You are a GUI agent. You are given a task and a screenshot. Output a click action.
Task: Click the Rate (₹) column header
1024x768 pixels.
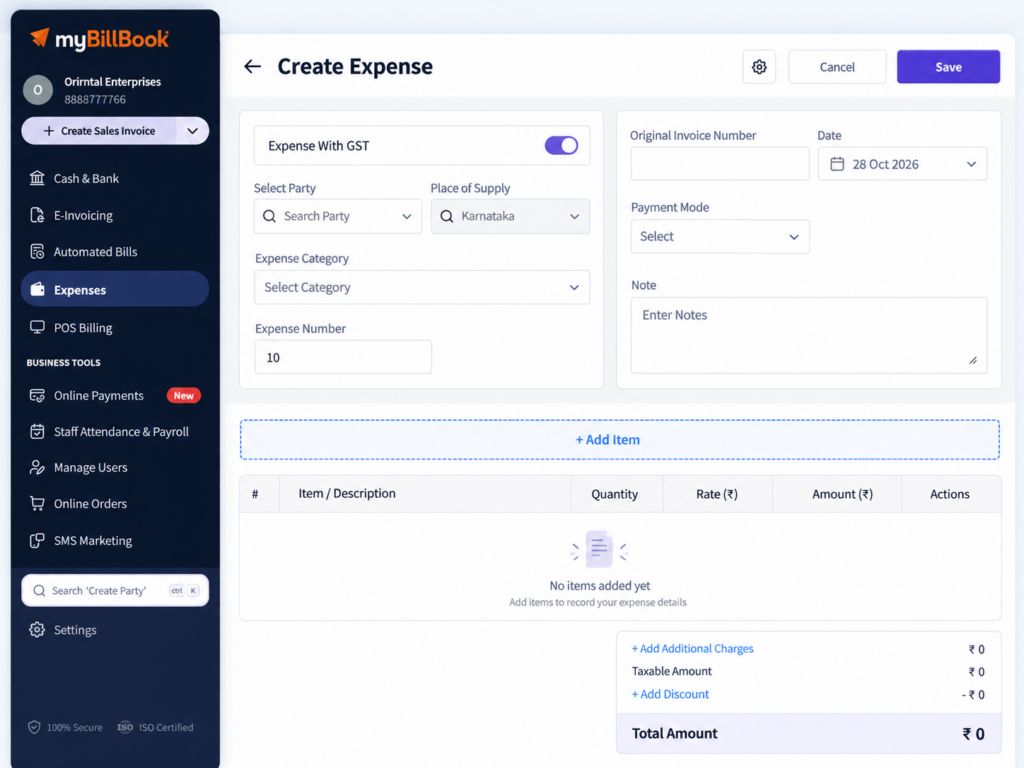coord(716,494)
